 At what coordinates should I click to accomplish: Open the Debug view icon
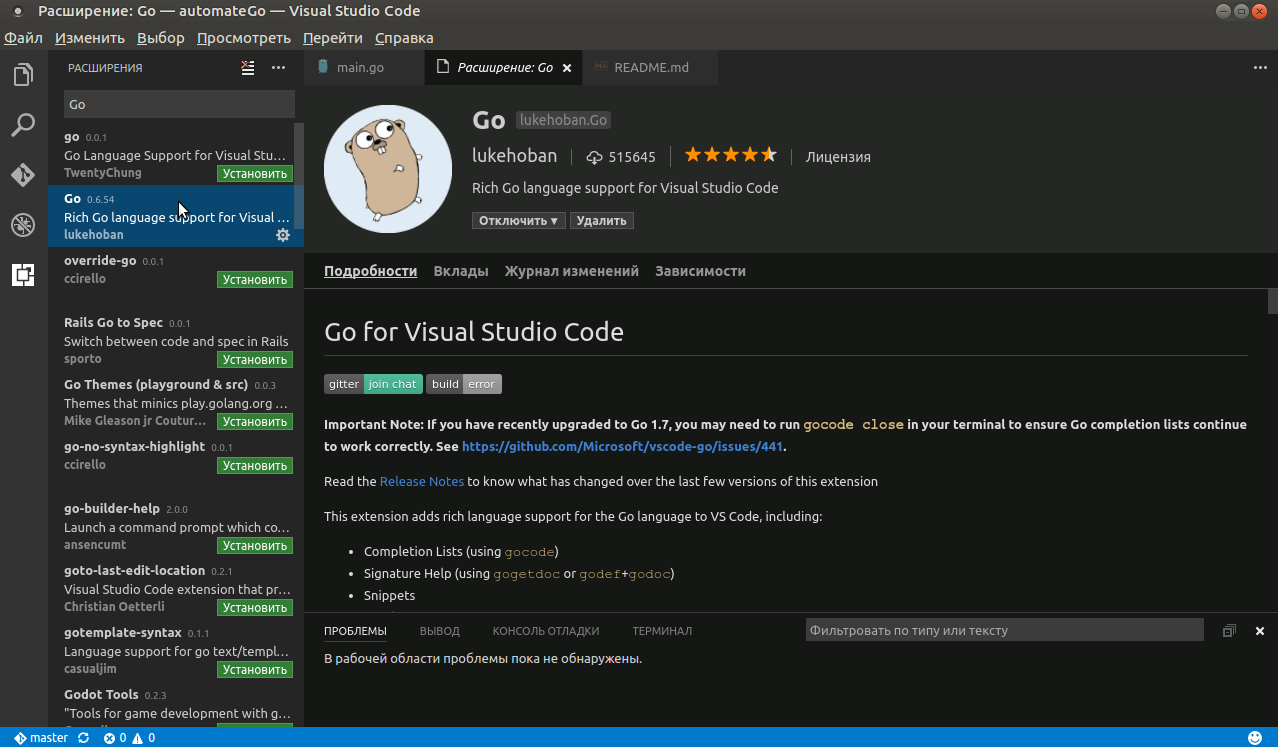tap(23, 225)
